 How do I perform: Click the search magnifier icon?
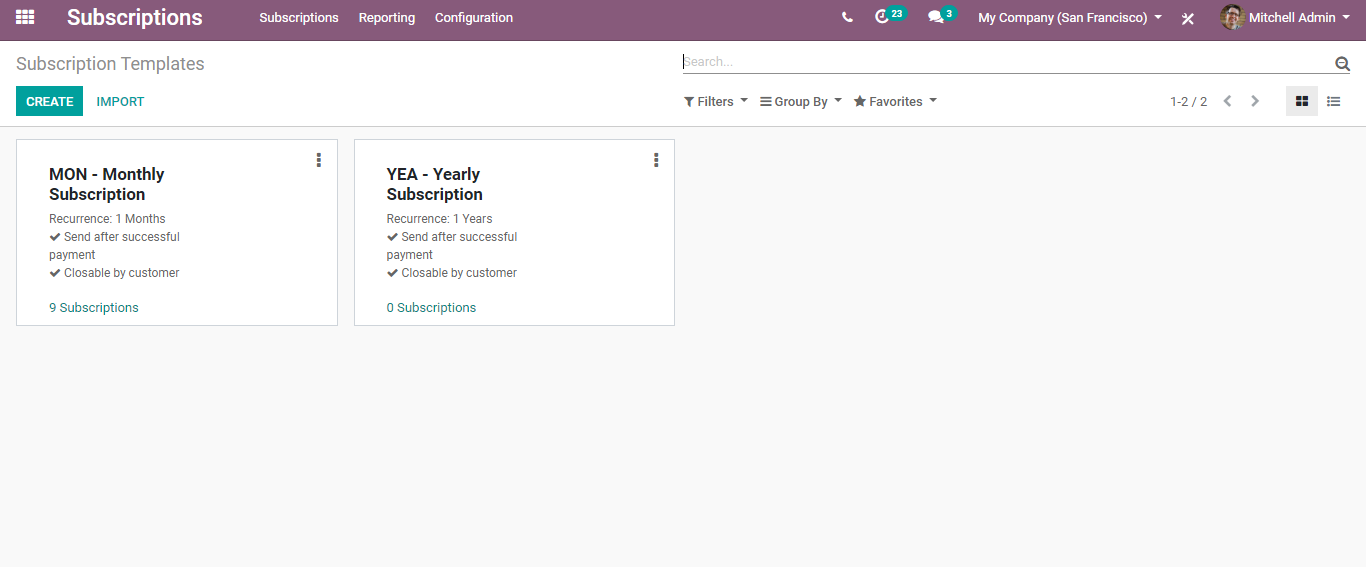[x=1342, y=64]
